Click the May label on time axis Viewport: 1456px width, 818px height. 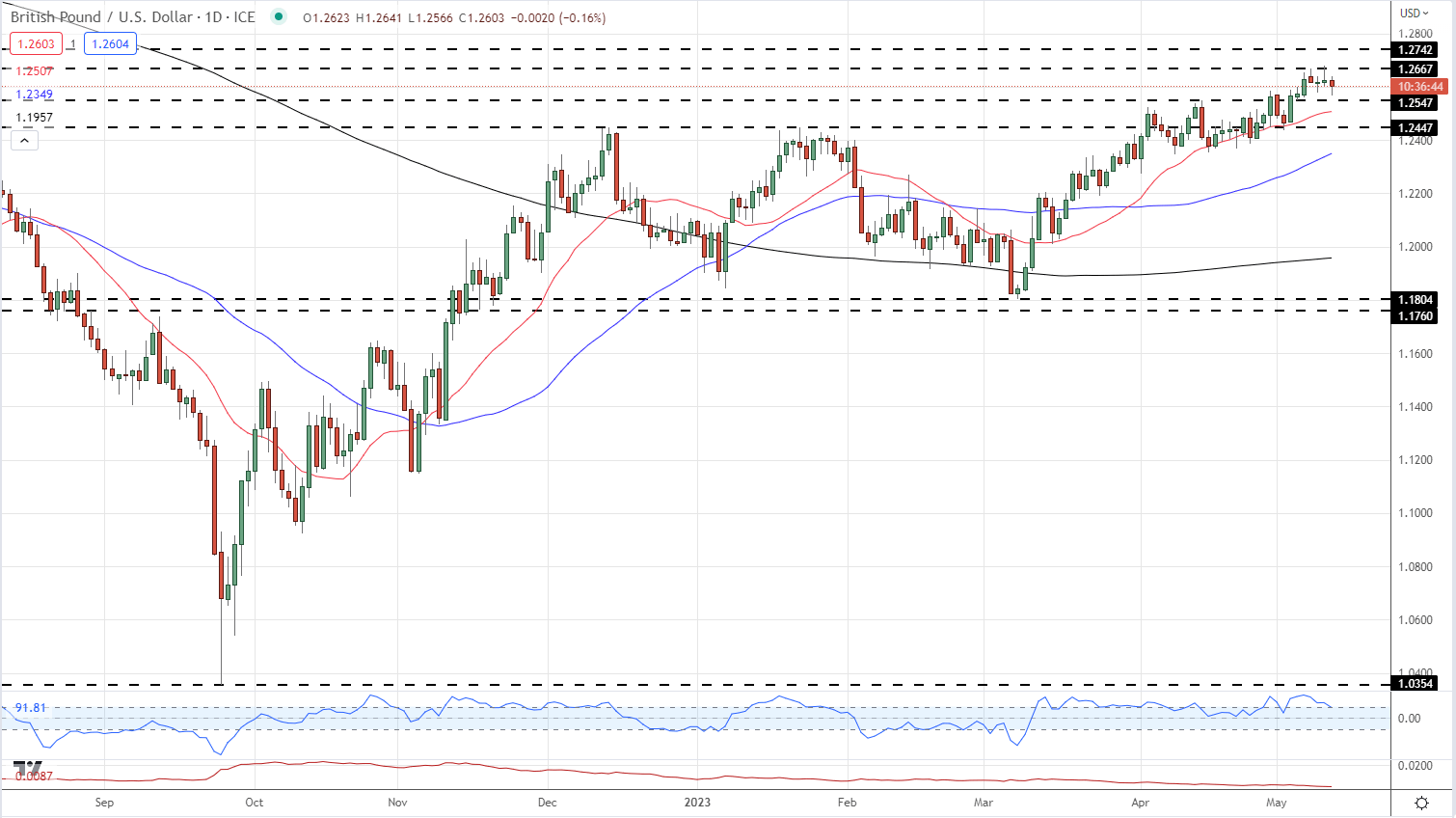pyautogui.click(x=1276, y=803)
